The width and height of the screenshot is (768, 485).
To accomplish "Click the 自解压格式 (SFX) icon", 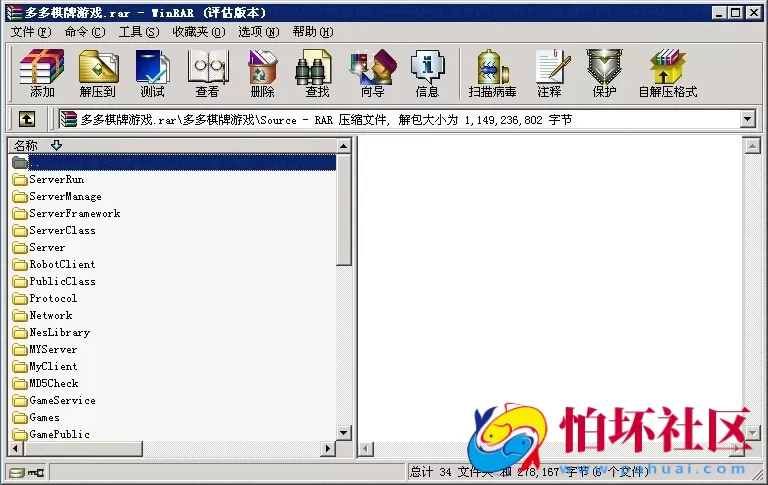I will click(x=667, y=73).
